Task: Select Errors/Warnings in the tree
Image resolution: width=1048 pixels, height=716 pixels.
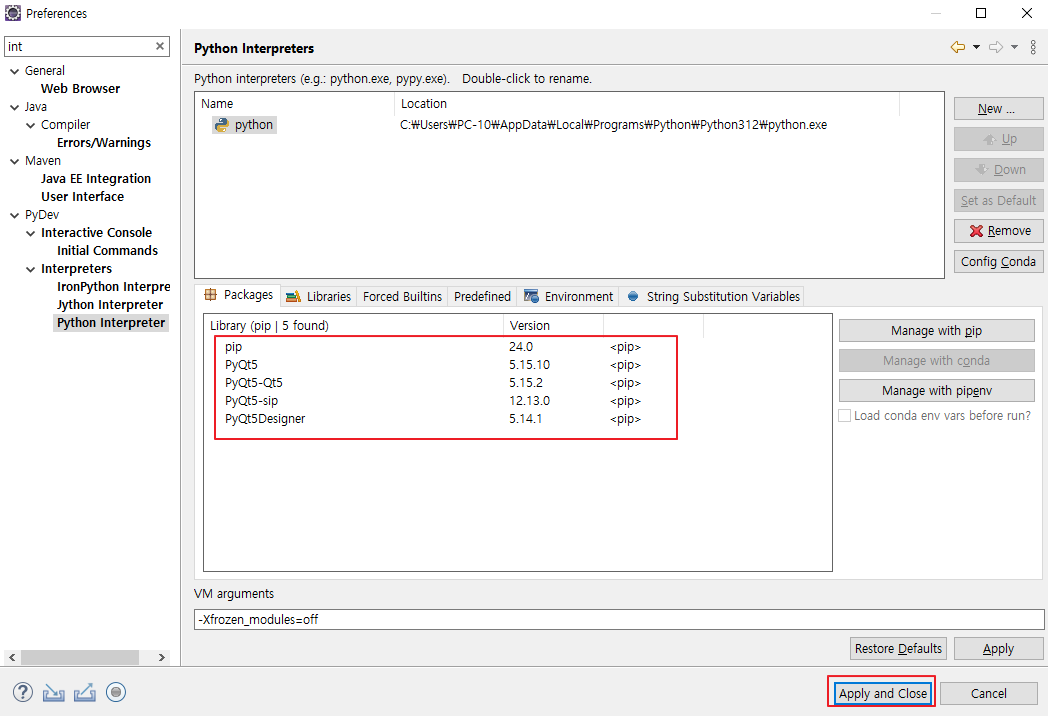Action: tap(104, 143)
